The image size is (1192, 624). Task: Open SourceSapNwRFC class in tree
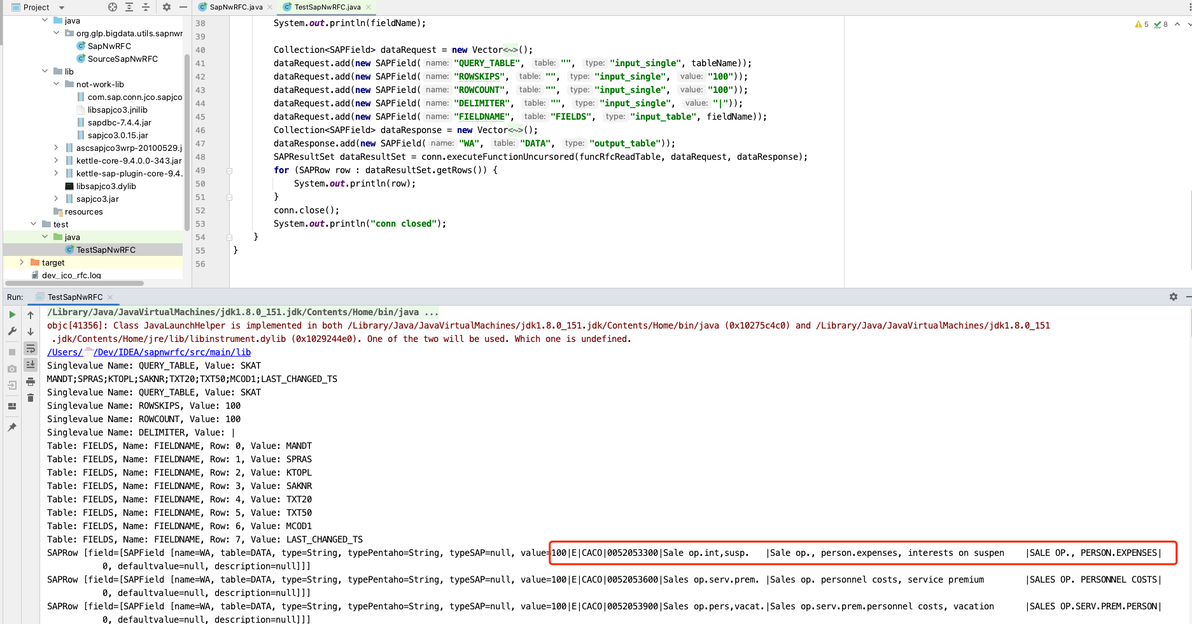click(x=122, y=59)
